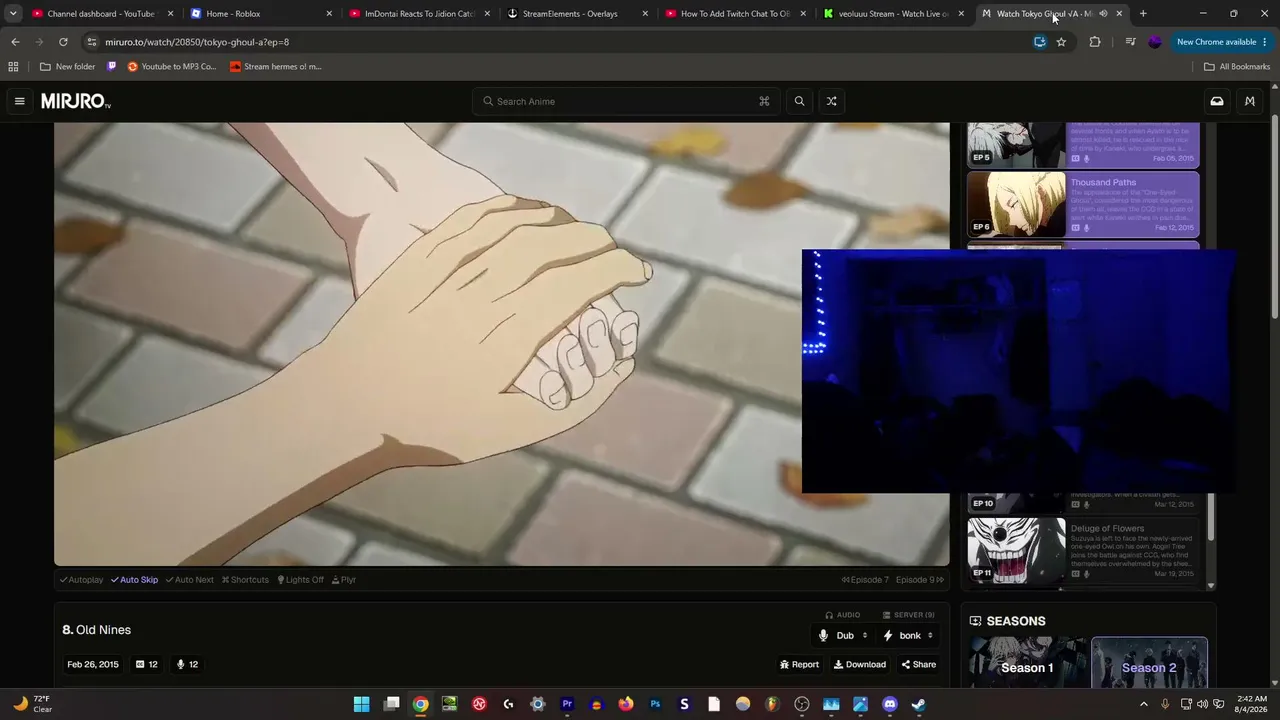
Task: Open the New Chrome available menu
Action: [x=1221, y=42]
